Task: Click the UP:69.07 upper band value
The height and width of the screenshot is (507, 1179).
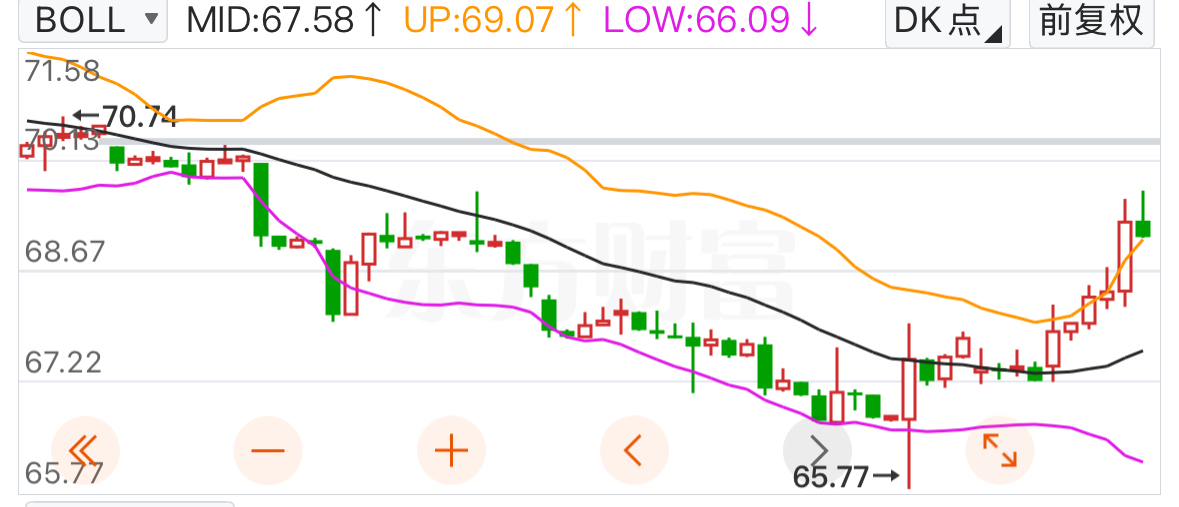Action: 495,20
